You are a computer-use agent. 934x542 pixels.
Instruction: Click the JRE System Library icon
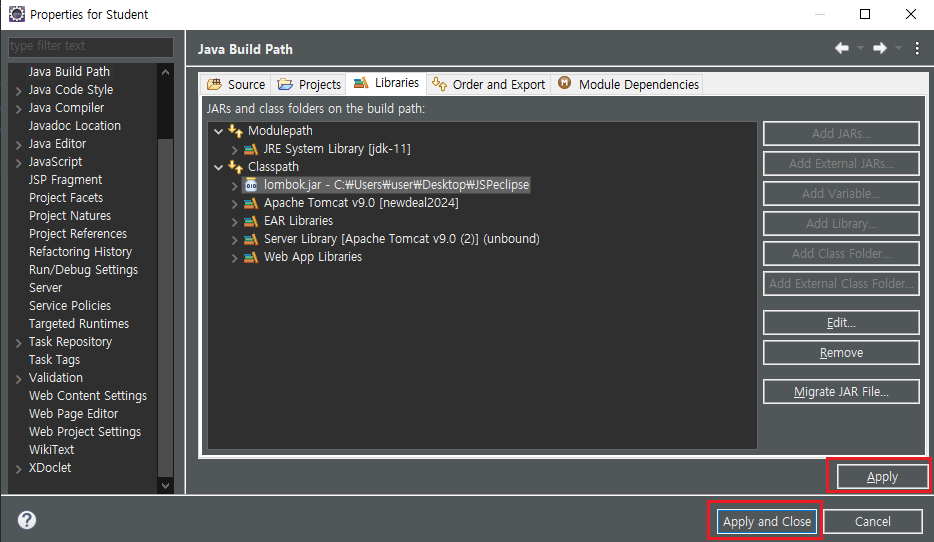point(251,149)
